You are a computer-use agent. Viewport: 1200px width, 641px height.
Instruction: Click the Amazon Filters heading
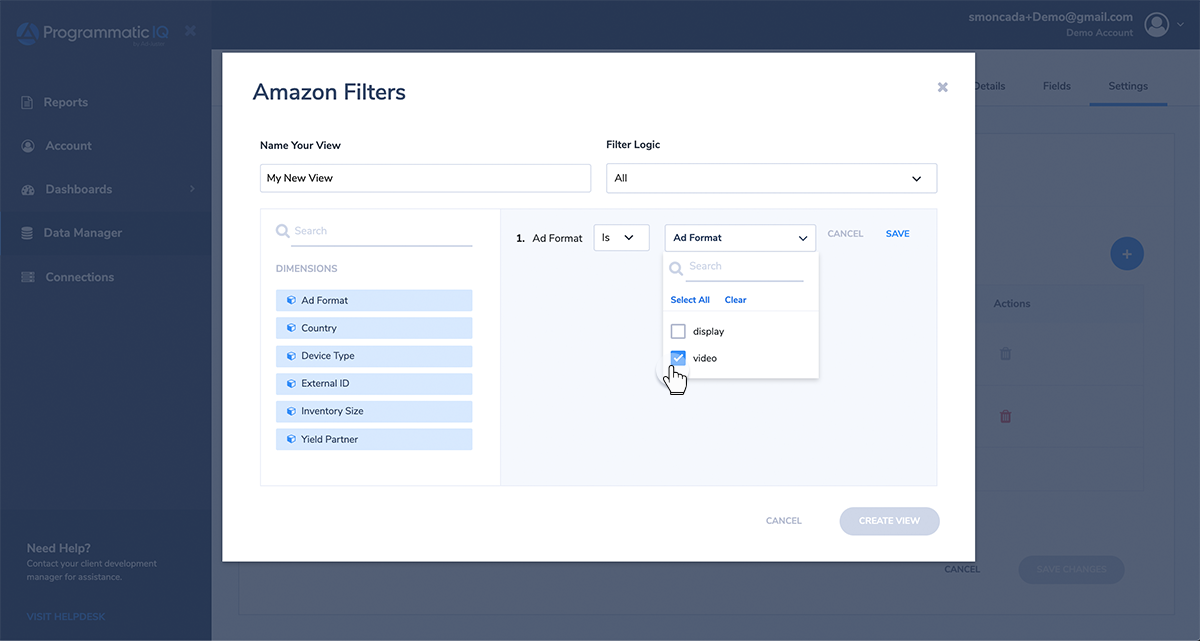tap(329, 92)
